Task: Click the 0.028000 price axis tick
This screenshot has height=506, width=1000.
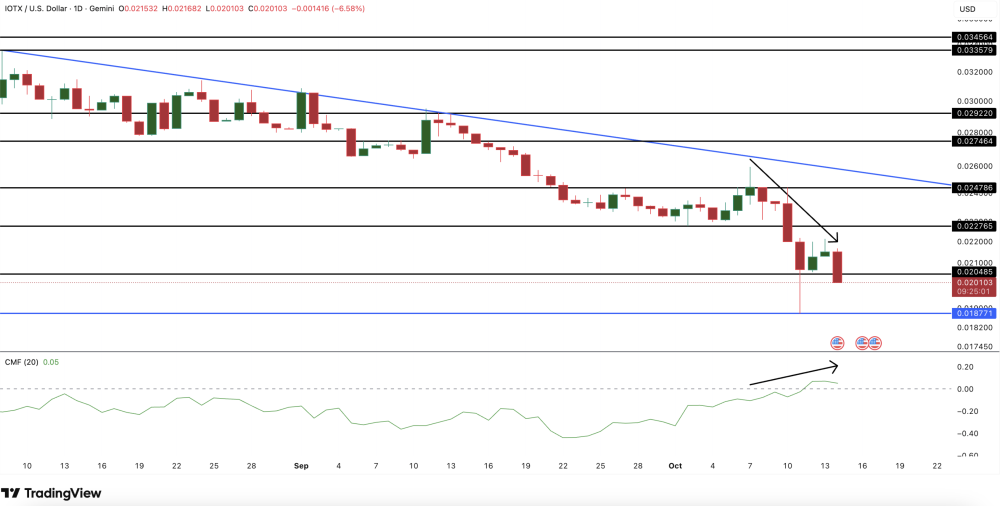Action: pyautogui.click(x=972, y=131)
